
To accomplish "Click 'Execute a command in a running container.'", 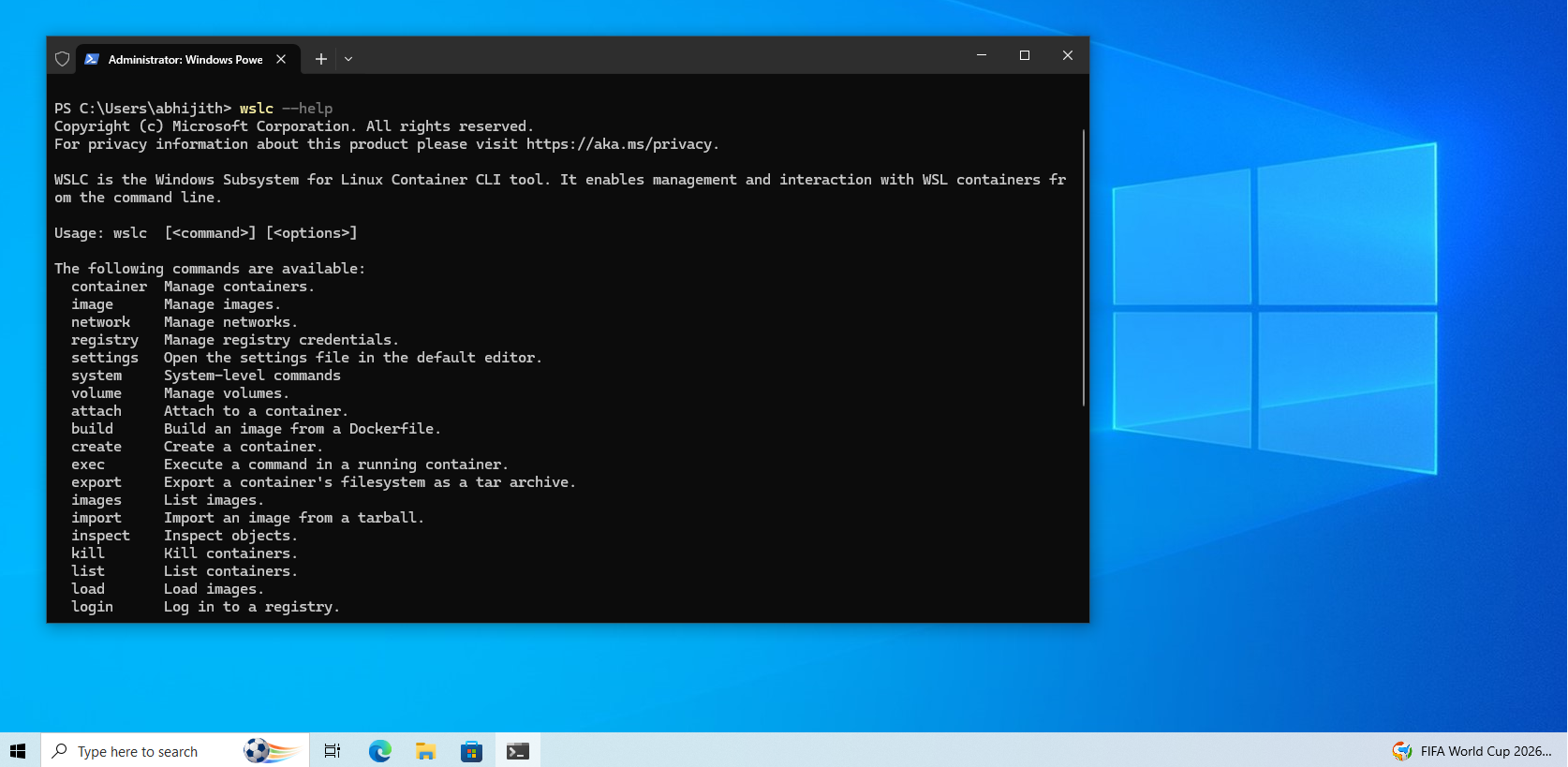I will pyautogui.click(x=336, y=465).
